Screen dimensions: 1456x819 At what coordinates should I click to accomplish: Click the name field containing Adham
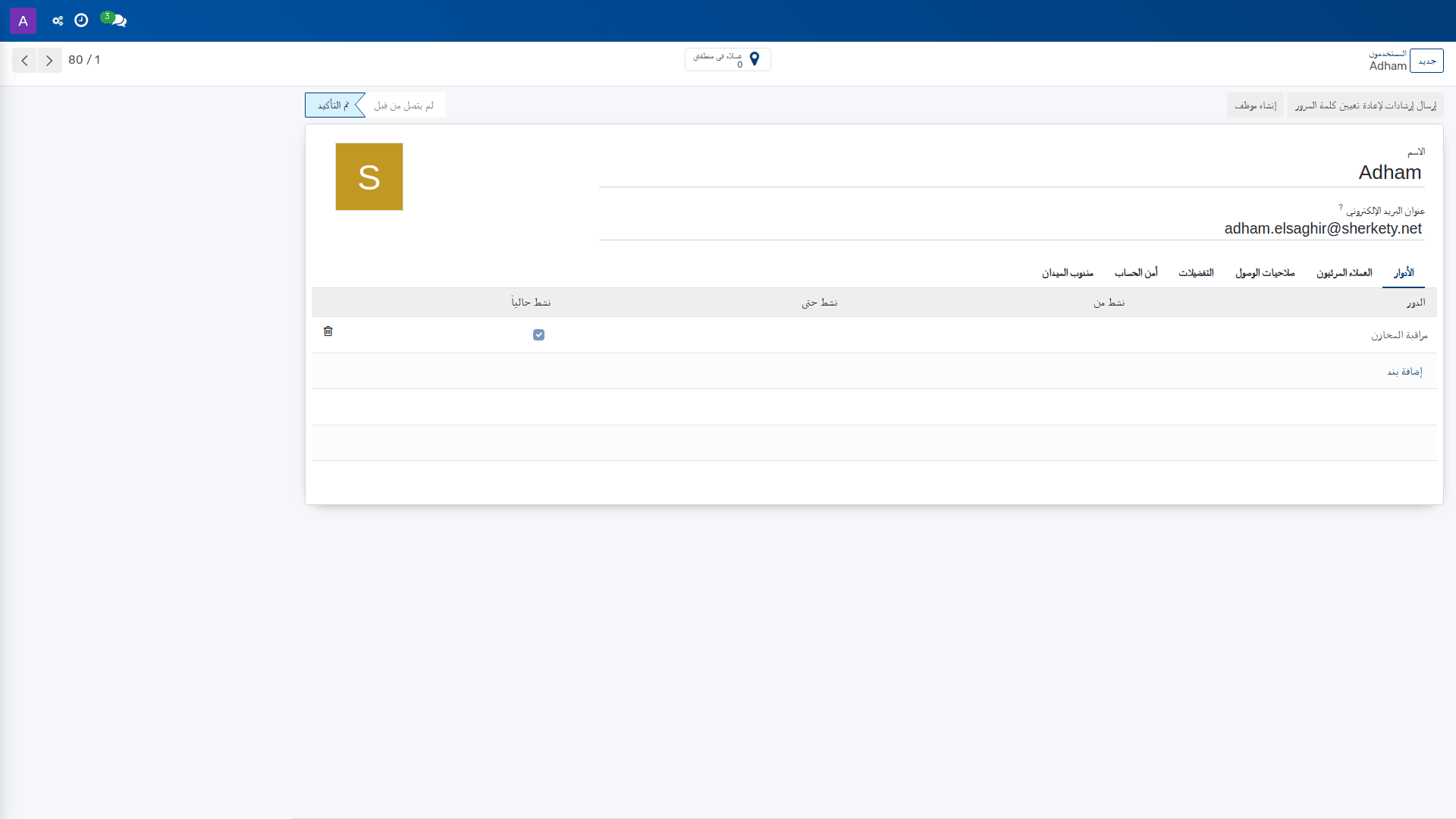pyautogui.click(x=1012, y=173)
